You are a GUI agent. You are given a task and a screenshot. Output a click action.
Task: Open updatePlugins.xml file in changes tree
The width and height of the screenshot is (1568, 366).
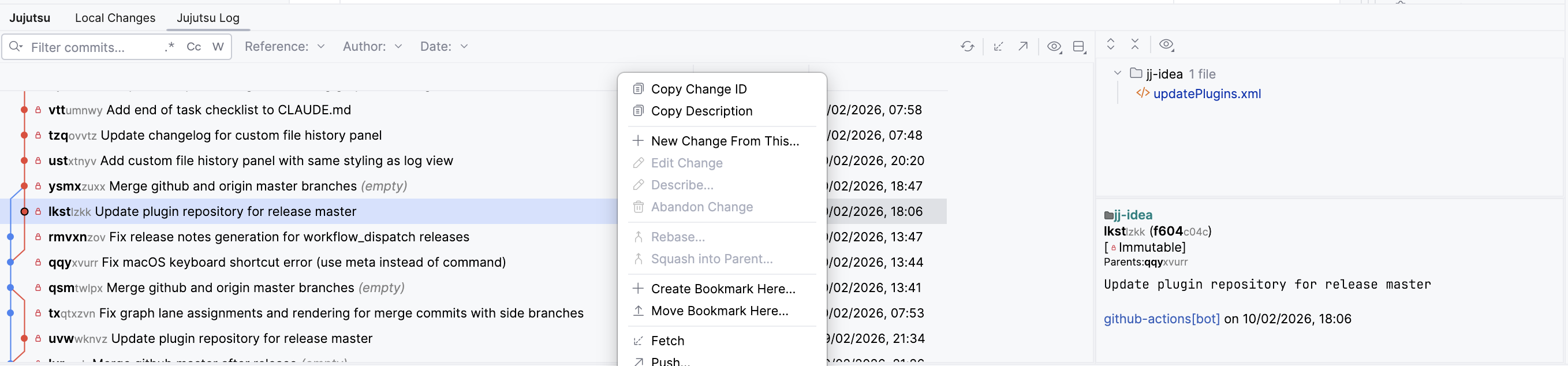click(1207, 94)
